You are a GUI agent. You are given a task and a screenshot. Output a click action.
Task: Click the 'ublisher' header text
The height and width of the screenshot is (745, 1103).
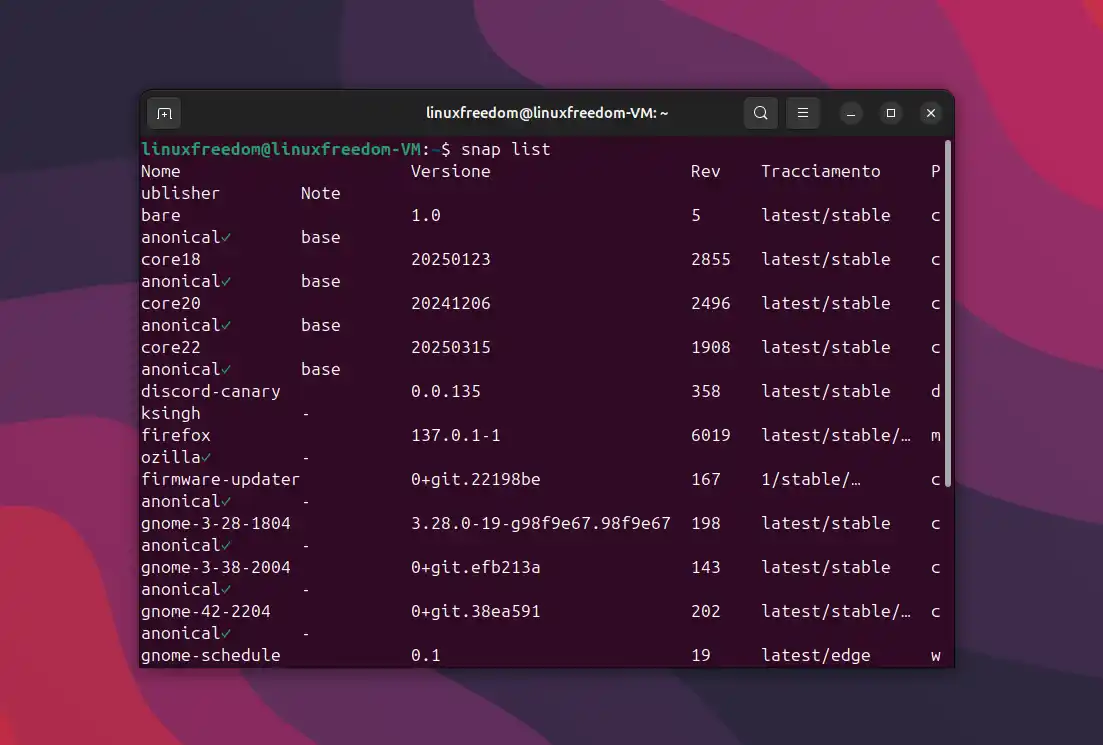pos(180,193)
